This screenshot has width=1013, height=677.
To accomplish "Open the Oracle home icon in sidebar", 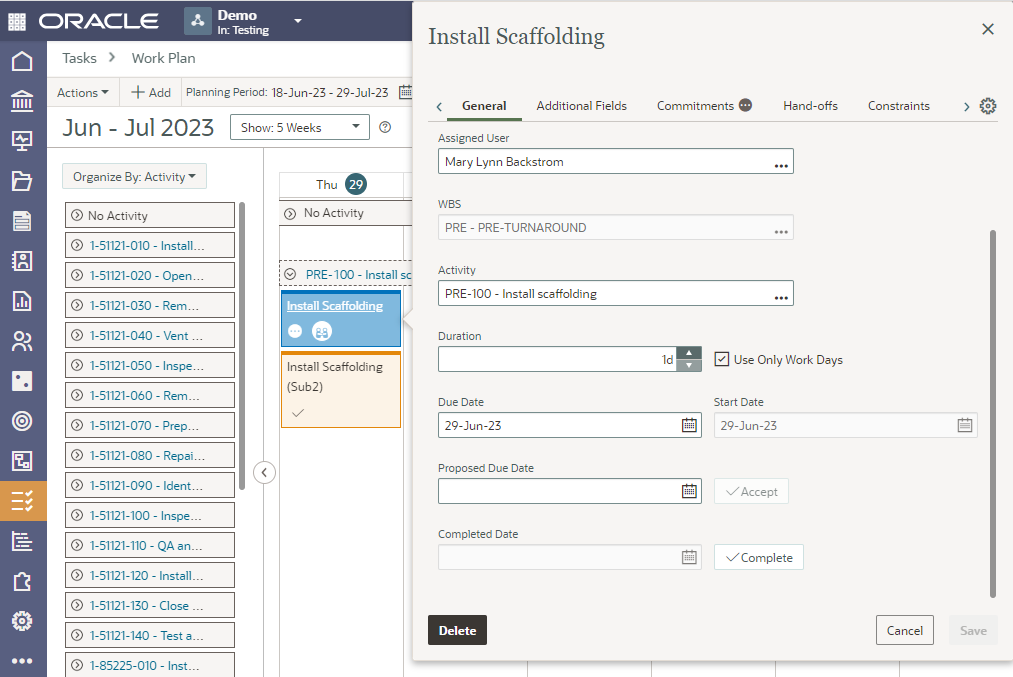I will pyautogui.click(x=22, y=61).
